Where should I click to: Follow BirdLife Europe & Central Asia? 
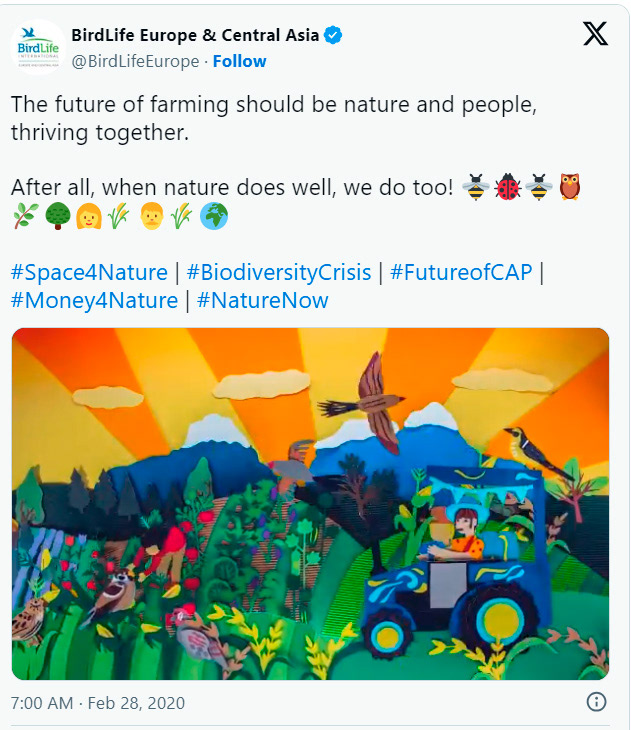(239, 61)
